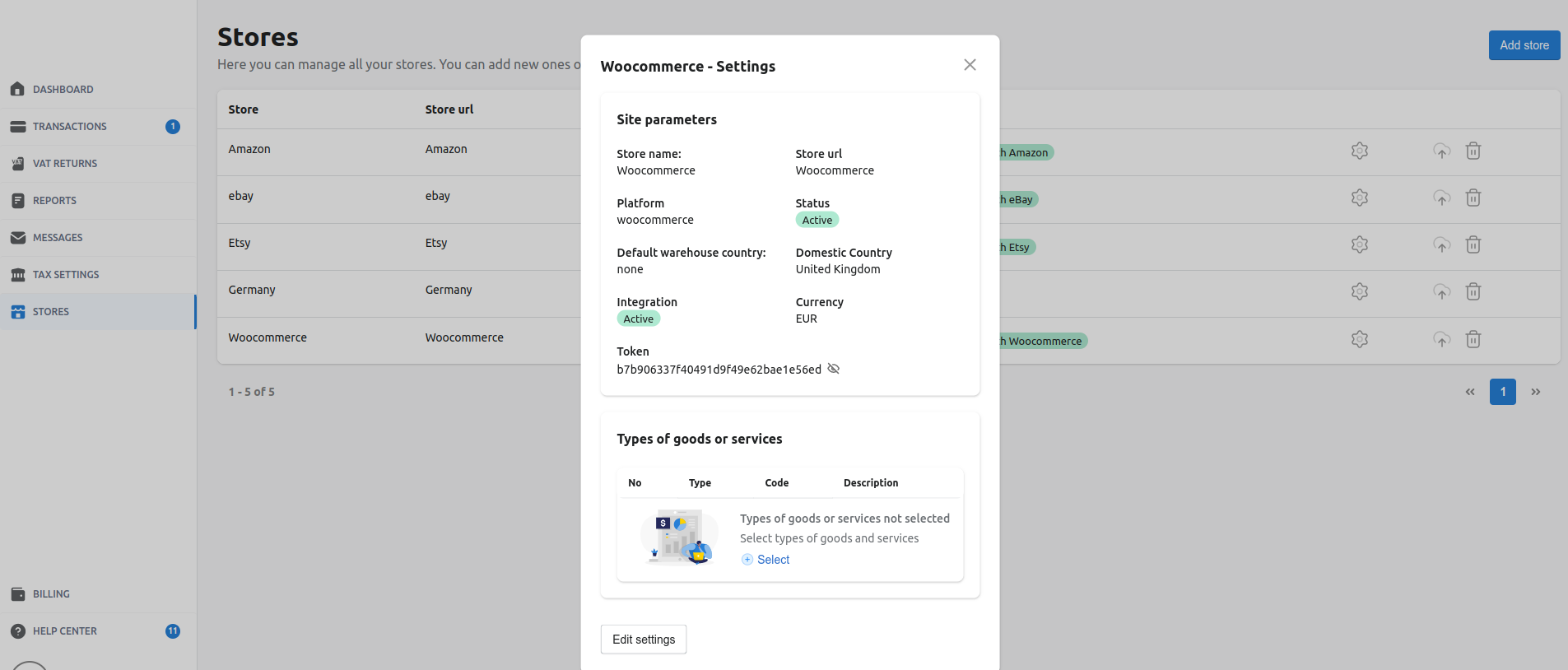Click the EUR currency value
1568x670 pixels.
806,319
